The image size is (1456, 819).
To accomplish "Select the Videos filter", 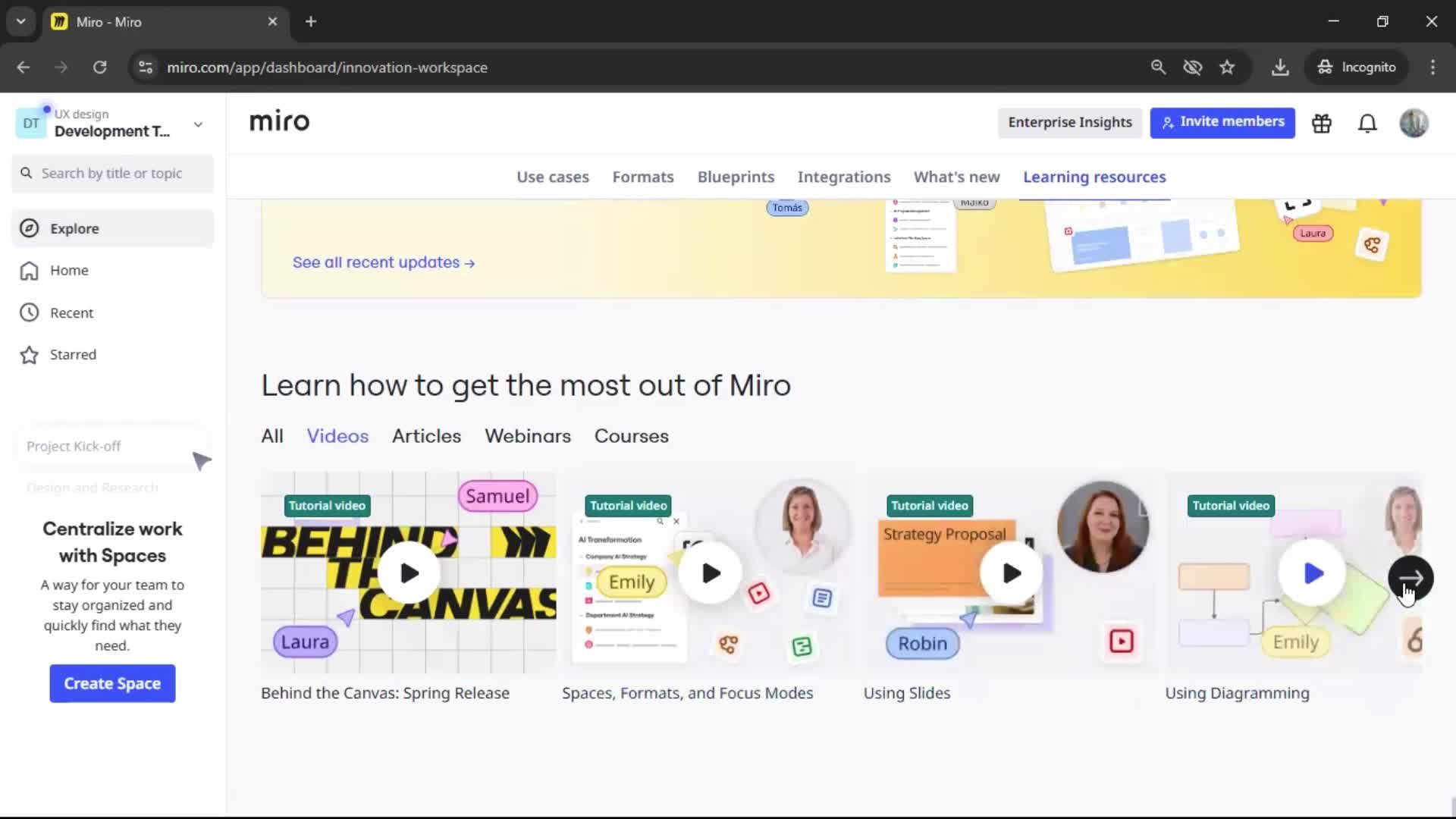I will coord(337,436).
